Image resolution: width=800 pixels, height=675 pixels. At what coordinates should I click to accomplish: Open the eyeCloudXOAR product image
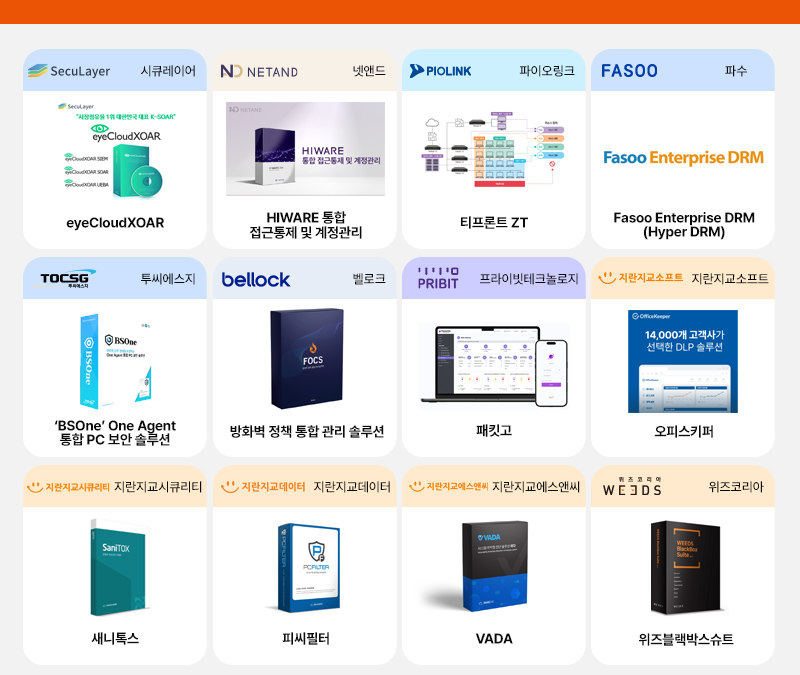coord(115,151)
